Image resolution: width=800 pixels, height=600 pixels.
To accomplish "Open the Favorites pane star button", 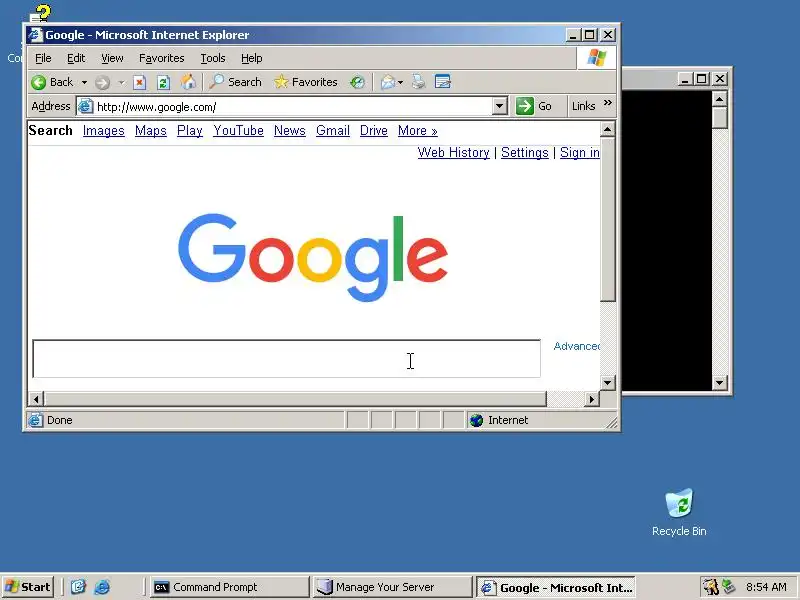I will click(306, 82).
